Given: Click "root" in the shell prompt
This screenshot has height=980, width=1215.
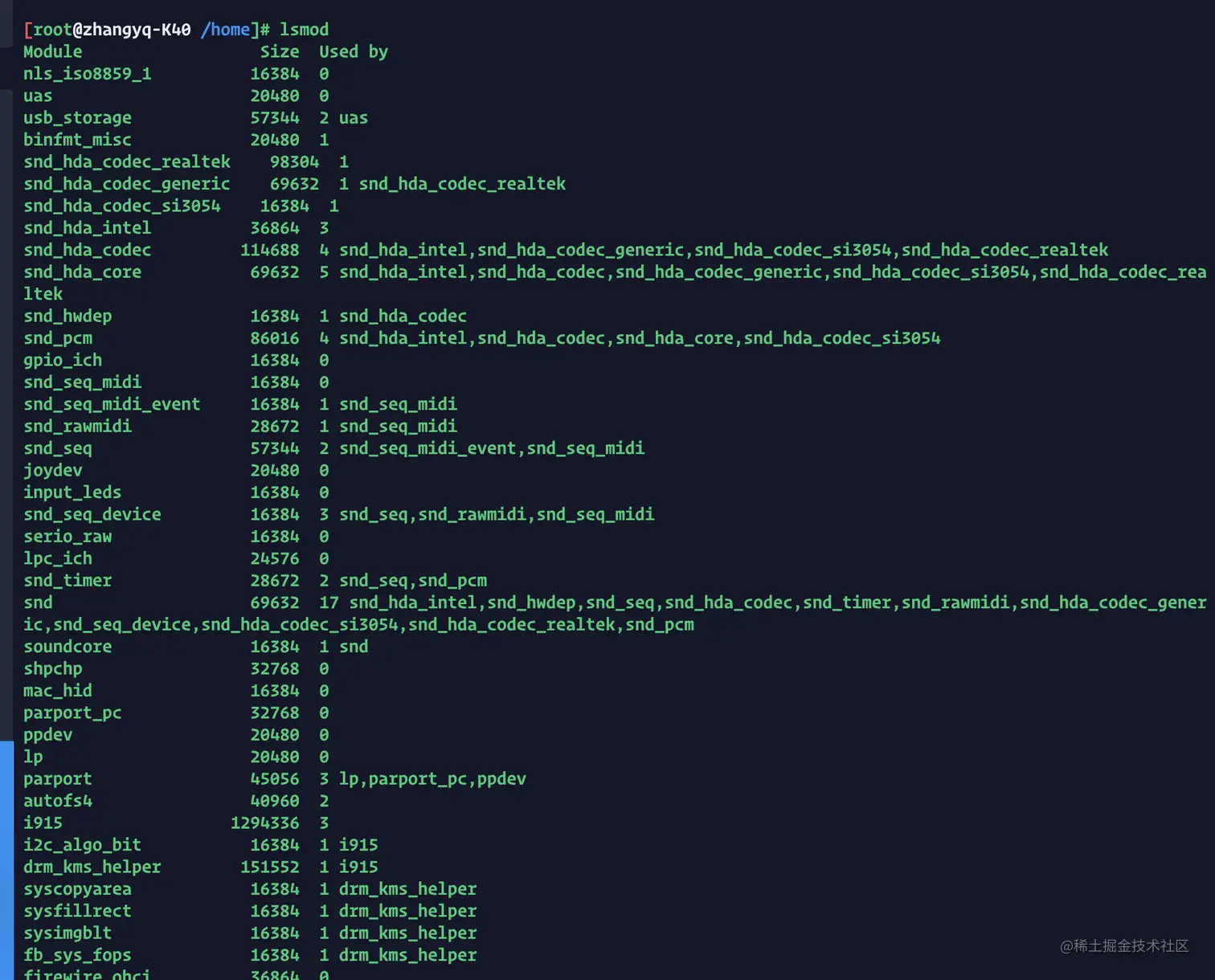Looking at the screenshot, I should [52, 30].
